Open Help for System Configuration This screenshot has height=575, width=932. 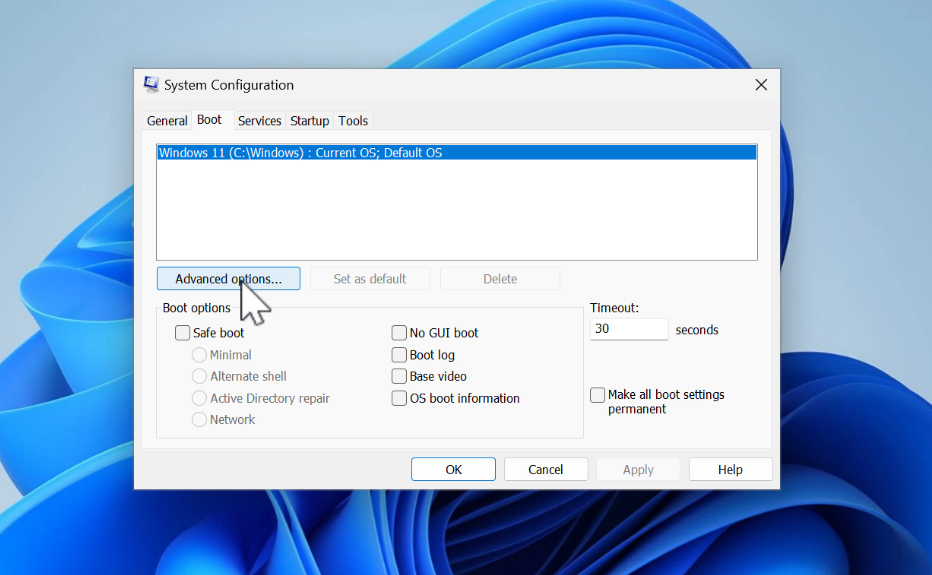(731, 469)
